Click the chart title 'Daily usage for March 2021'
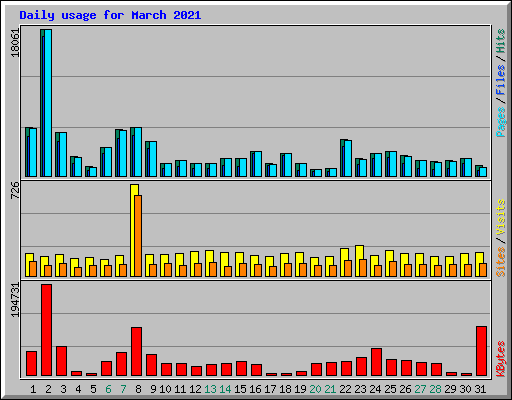 coord(110,15)
